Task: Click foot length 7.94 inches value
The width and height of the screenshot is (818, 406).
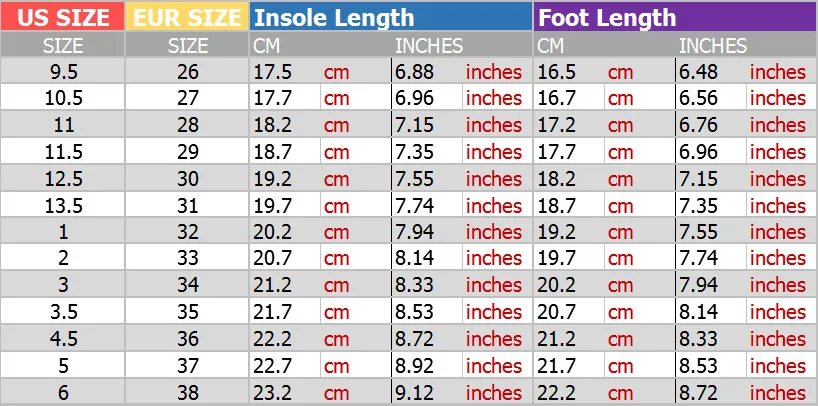Action: point(698,286)
